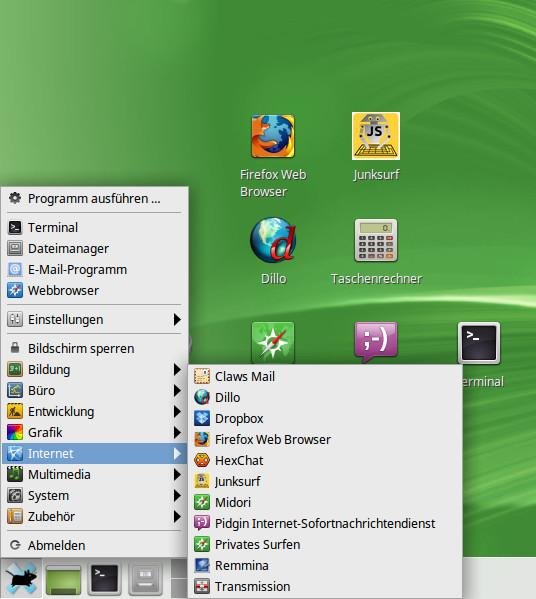
Task: Open Pidgin Internet-Sofortnachrichtendienst entry
Action: (325, 523)
